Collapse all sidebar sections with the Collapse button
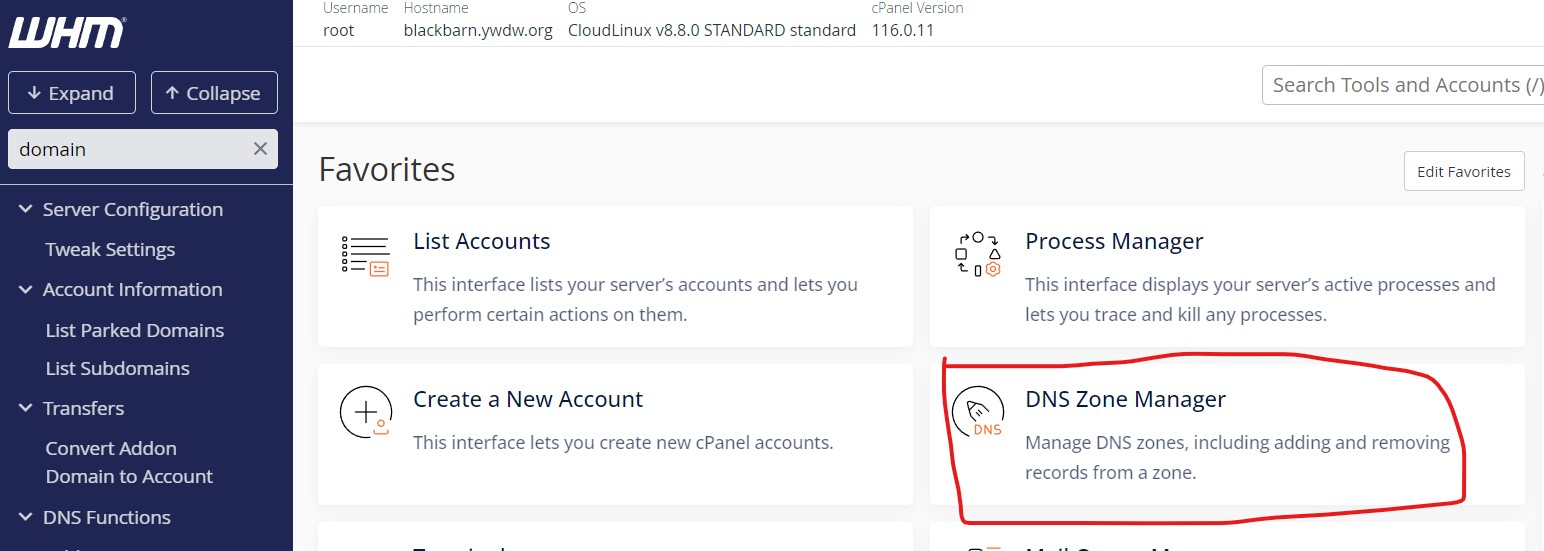This screenshot has height=551, width=1544. coord(214,93)
